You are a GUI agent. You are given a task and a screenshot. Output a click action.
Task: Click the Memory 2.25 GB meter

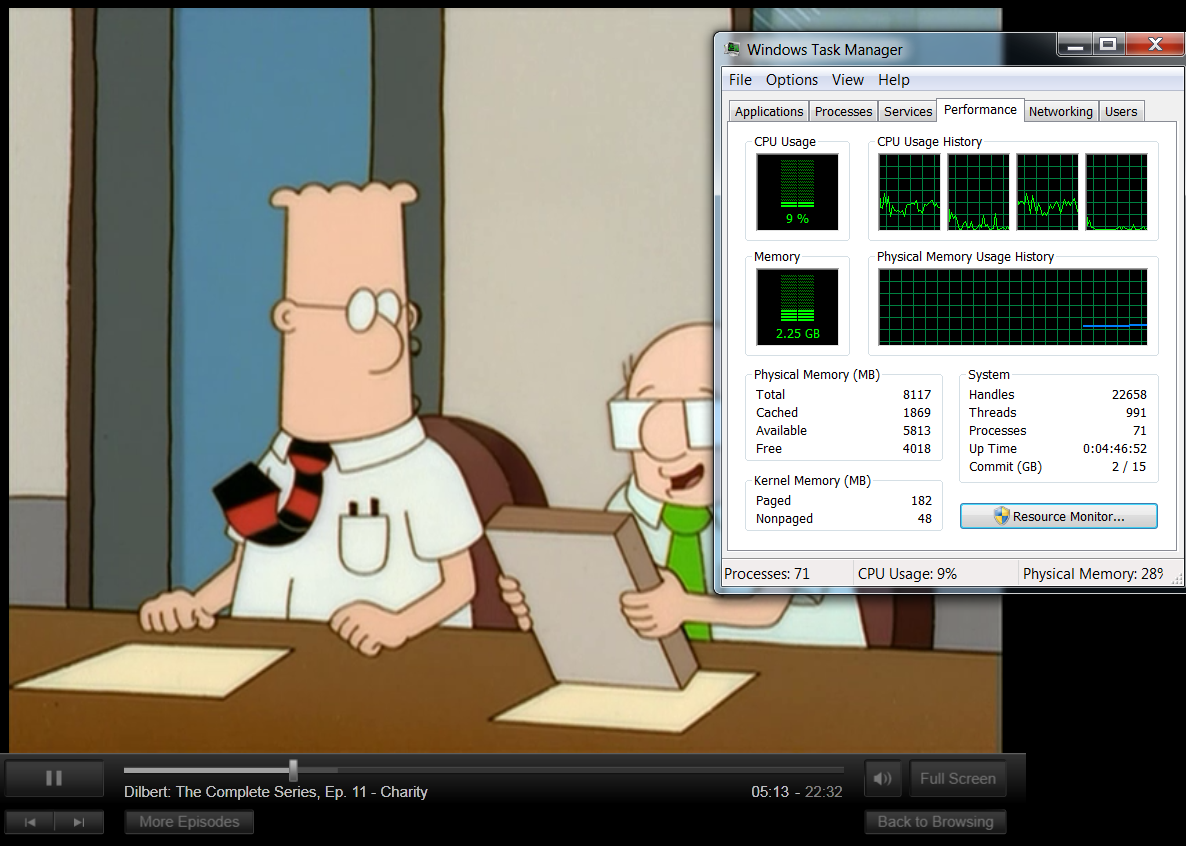pos(797,307)
